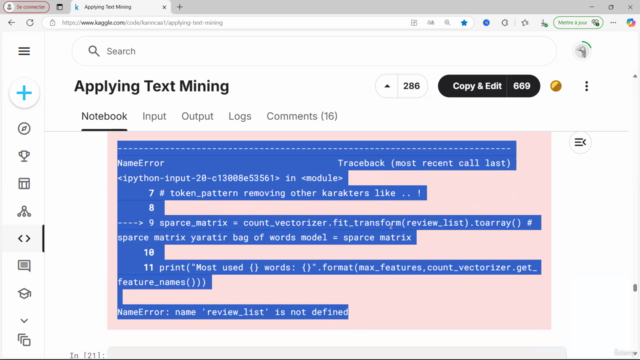Viewport: 640px width, 360px height.
Task: Click the favorites star in address bar
Action: click(464, 23)
